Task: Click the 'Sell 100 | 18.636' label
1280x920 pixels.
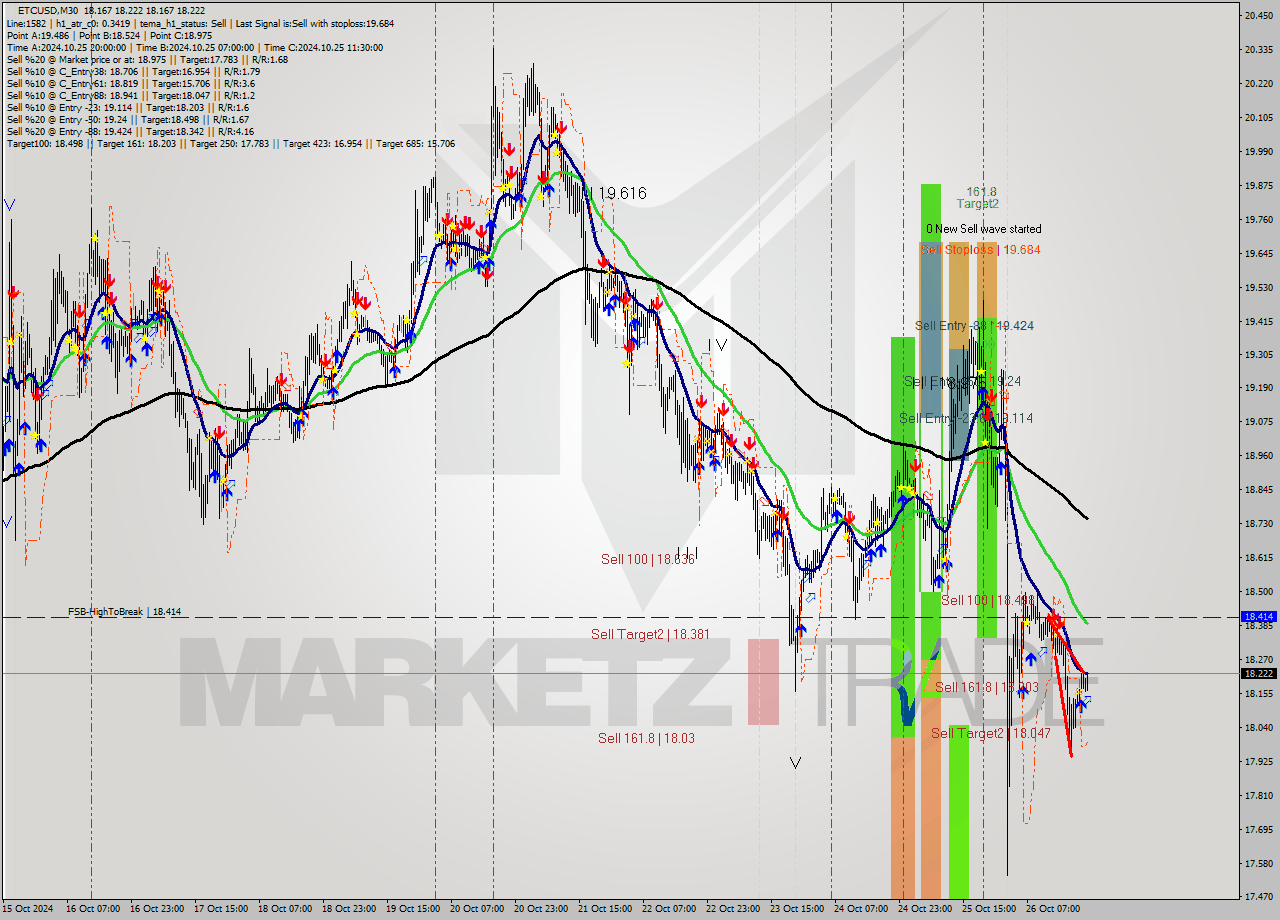Action: coord(647,559)
